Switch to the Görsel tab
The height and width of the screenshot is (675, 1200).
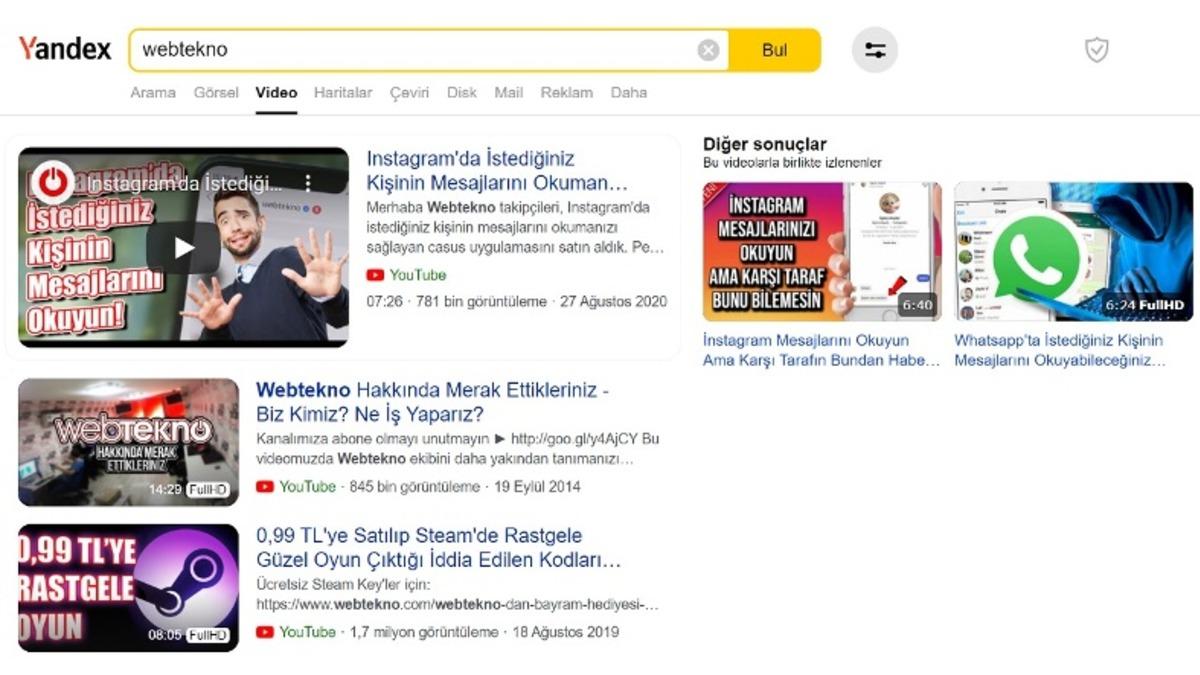point(215,92)
